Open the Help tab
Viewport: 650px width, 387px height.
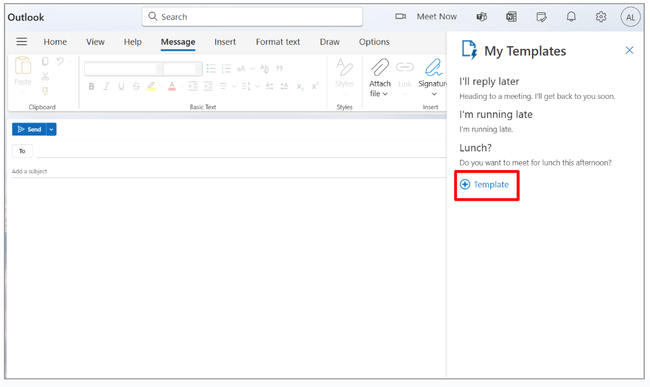tap(133, 42)
